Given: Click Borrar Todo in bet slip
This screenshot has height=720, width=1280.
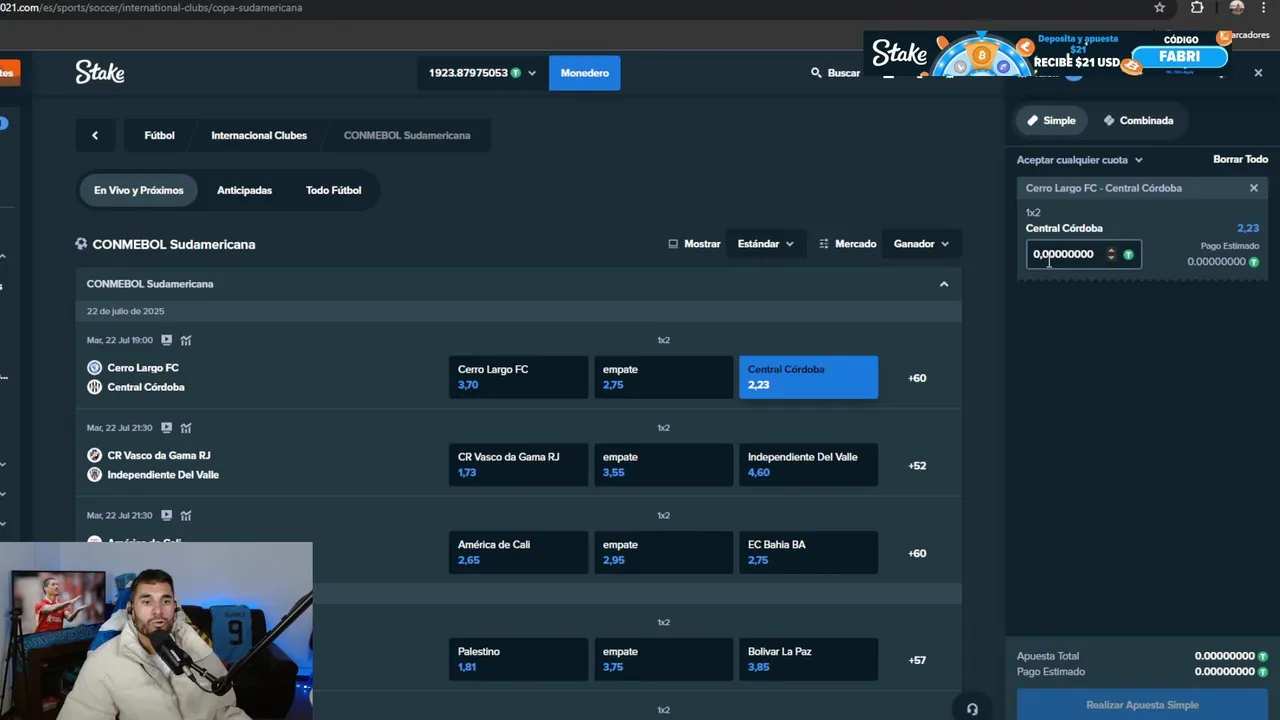Looking at the screenshot, I should coord(1240,159).
